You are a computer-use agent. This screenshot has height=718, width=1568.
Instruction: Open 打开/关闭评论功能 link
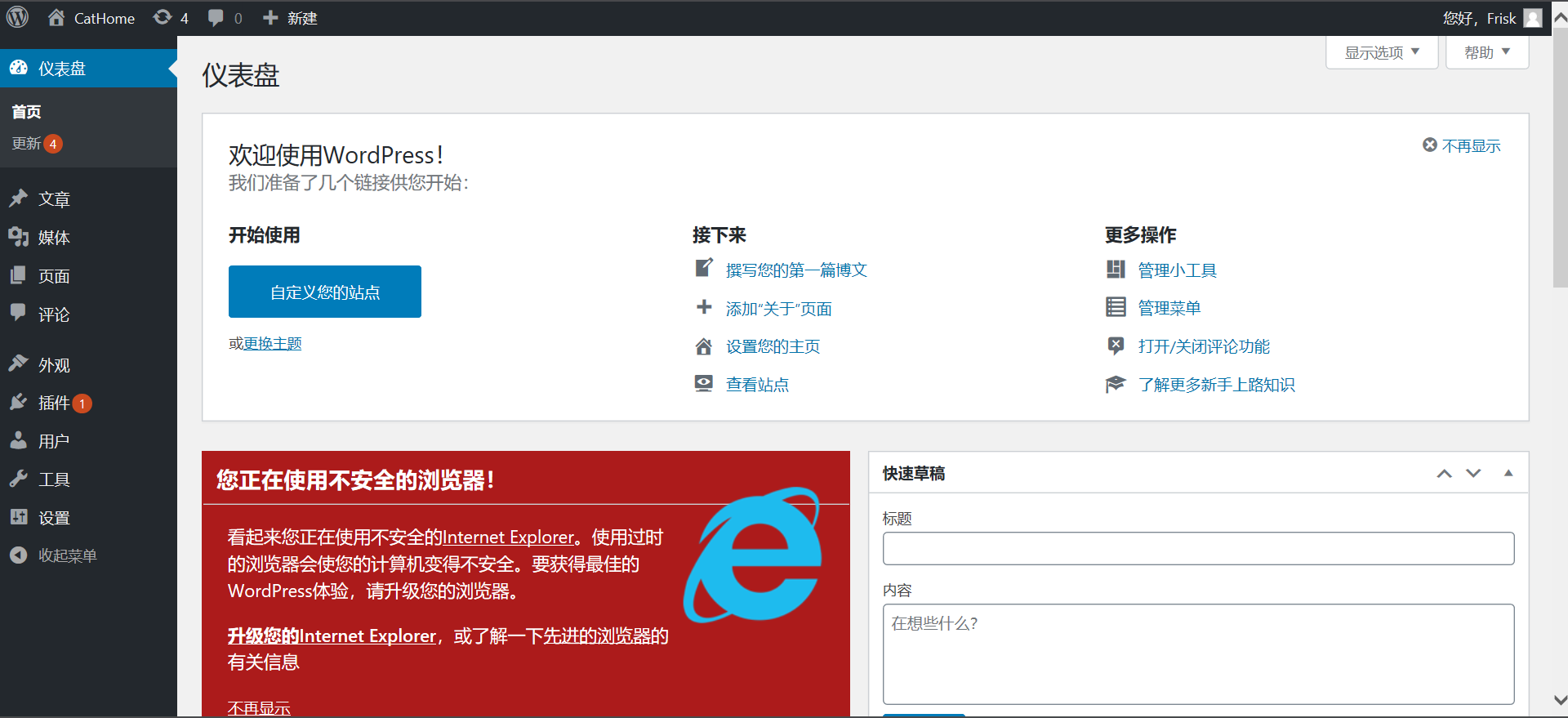point(1204,346)
